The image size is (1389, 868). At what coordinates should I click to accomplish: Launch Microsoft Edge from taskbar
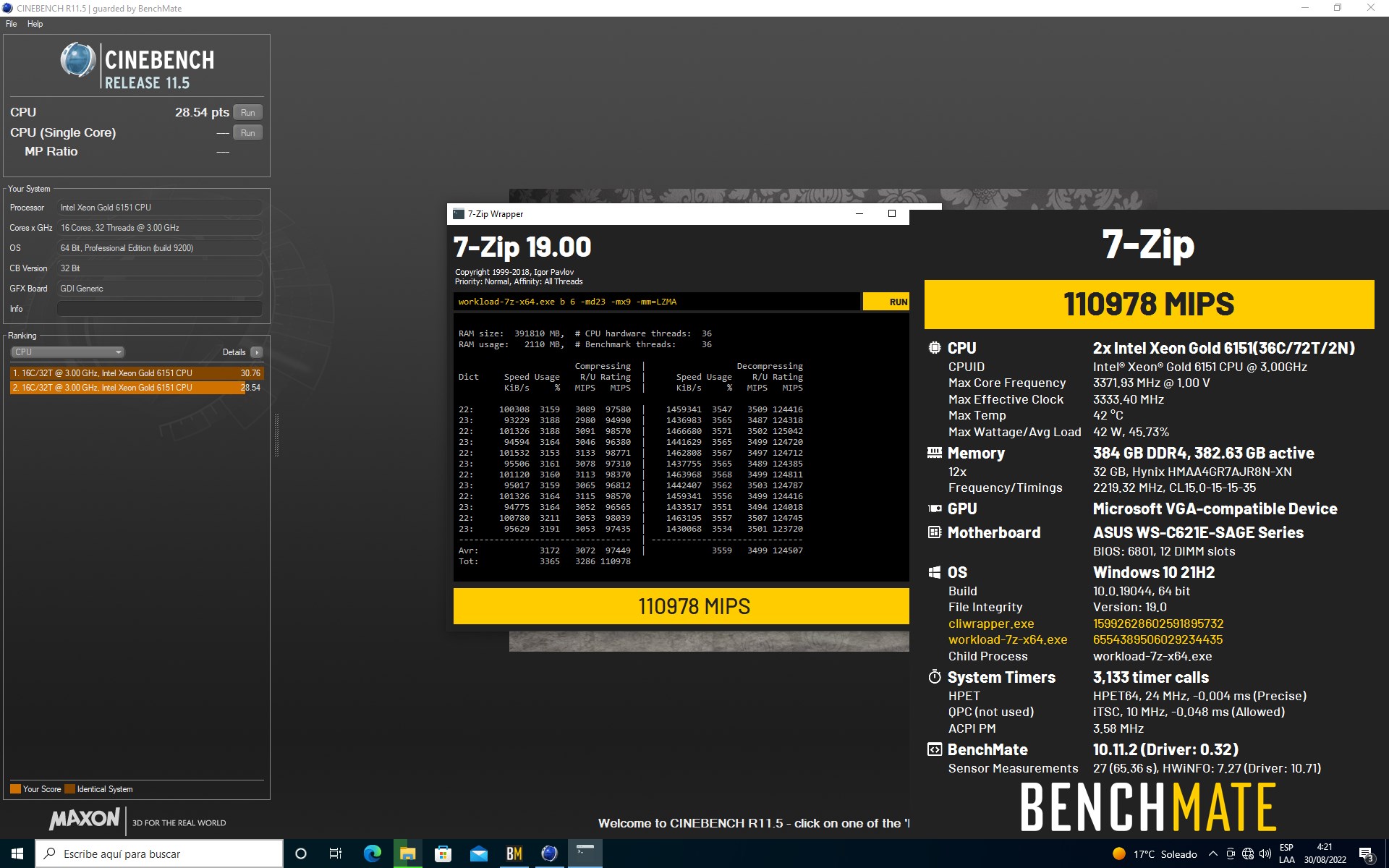click(x=372, y=854)
